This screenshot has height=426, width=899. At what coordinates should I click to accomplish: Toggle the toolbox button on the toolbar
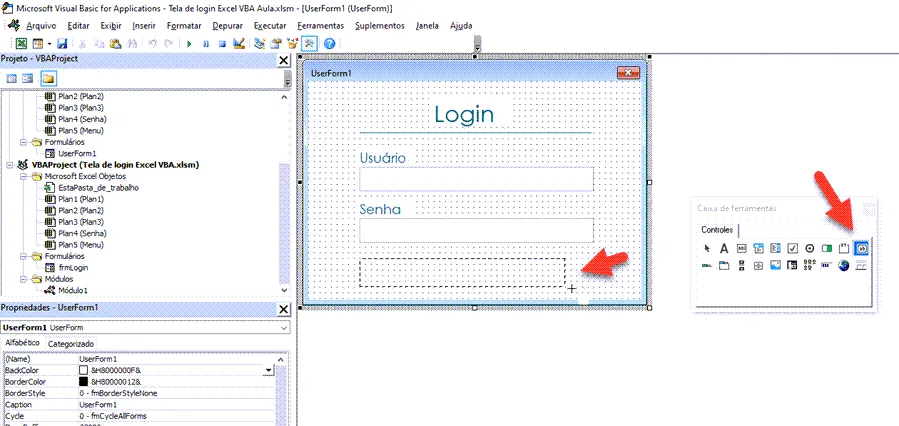point(309,44)
